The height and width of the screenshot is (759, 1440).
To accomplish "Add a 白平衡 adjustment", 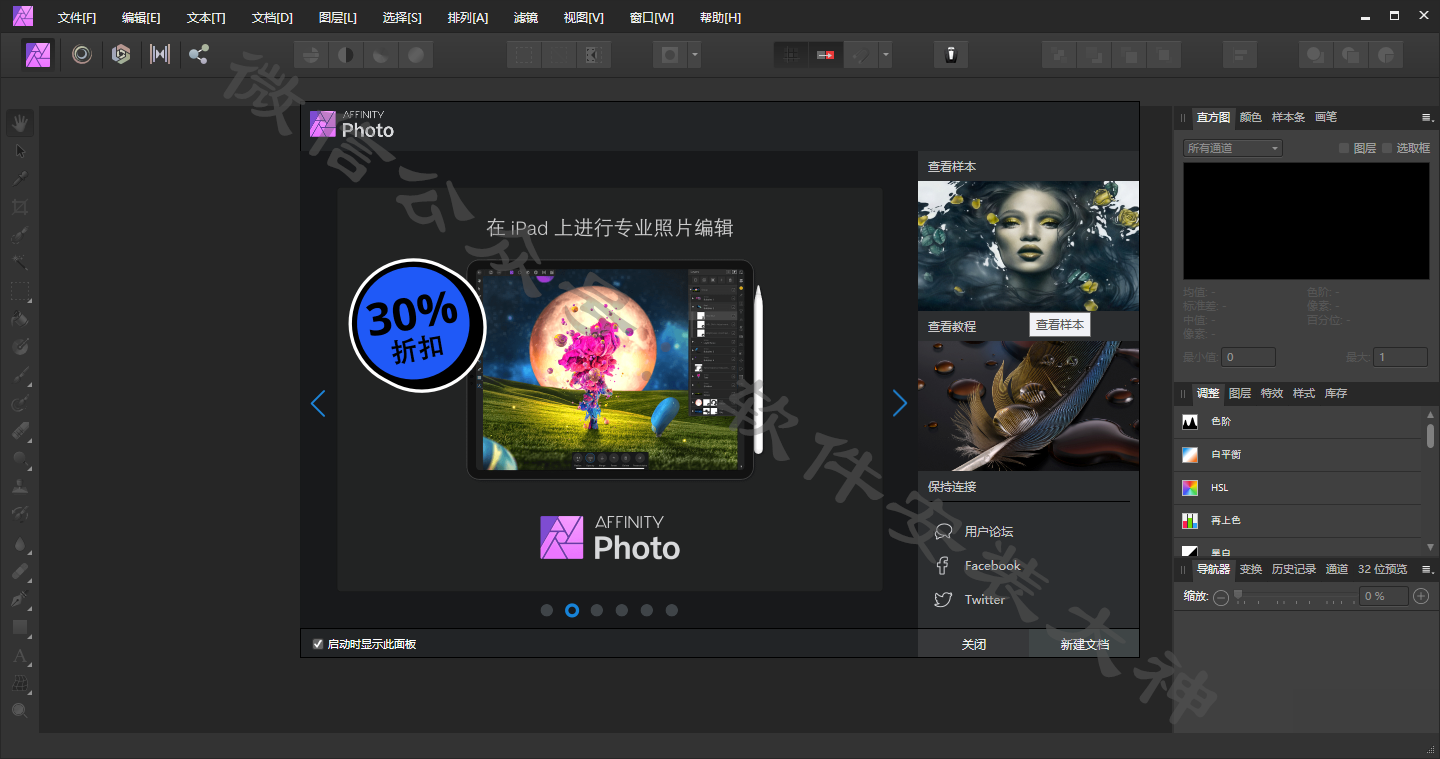I will [x=1297, y=455].
